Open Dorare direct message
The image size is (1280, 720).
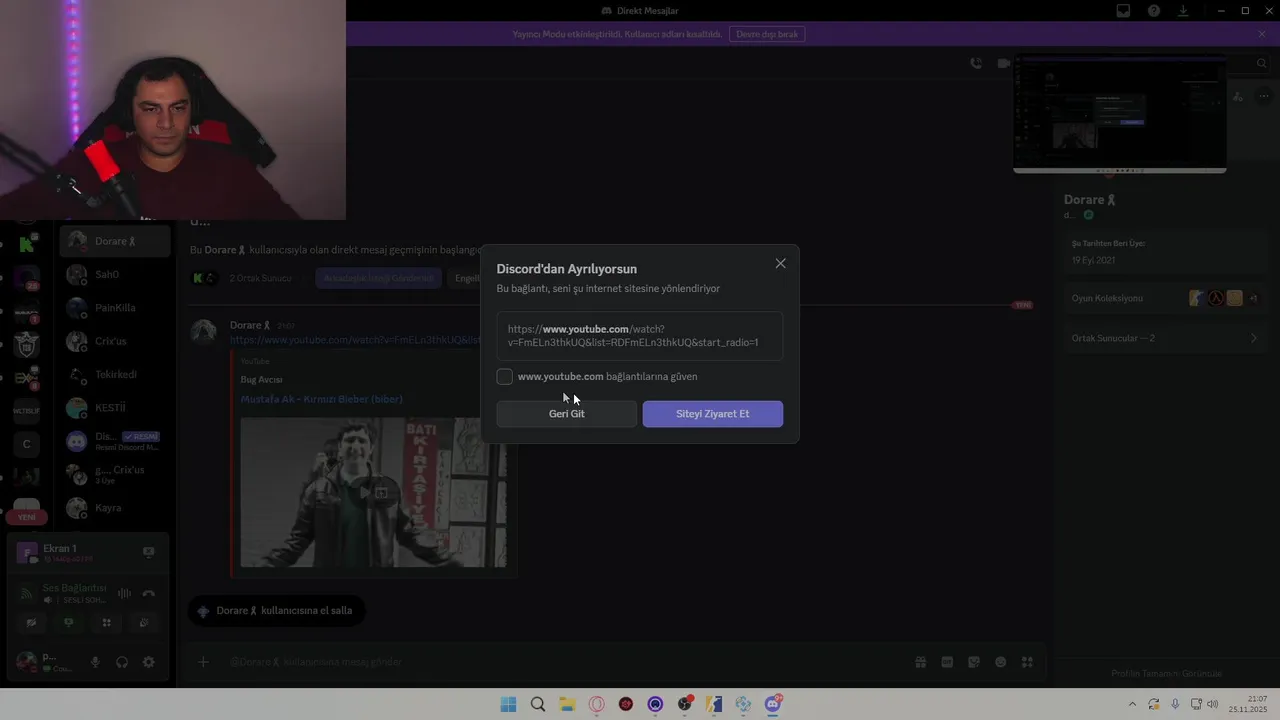[x=115, y=241]
